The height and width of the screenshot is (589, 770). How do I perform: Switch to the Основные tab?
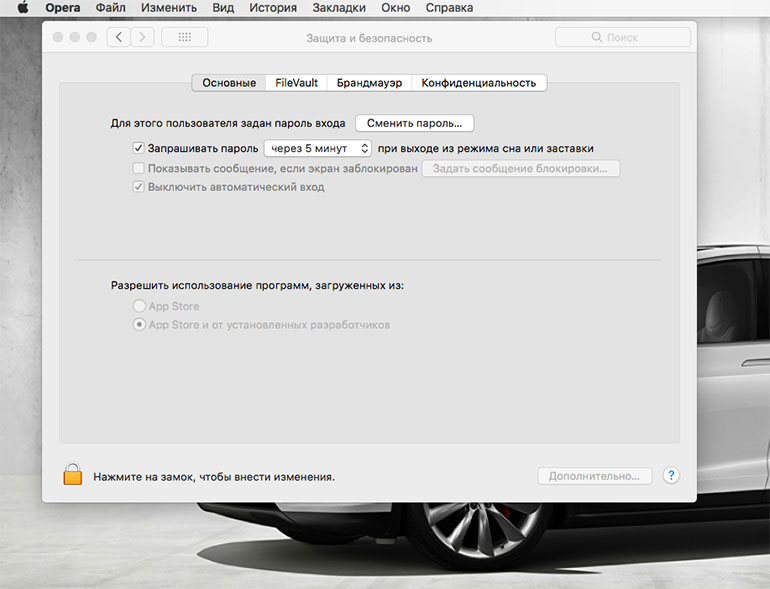pos(229,83)
